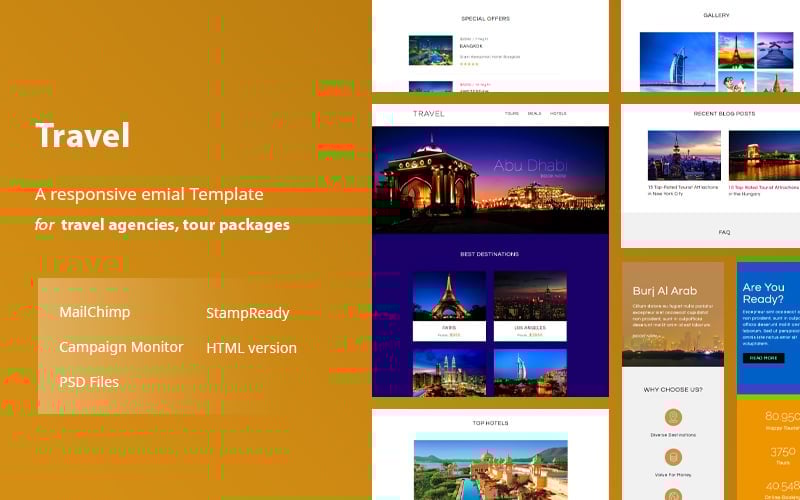Click the Burj Al Arab card title
Viewport: 800px width, 500px height.
[664, 291]
